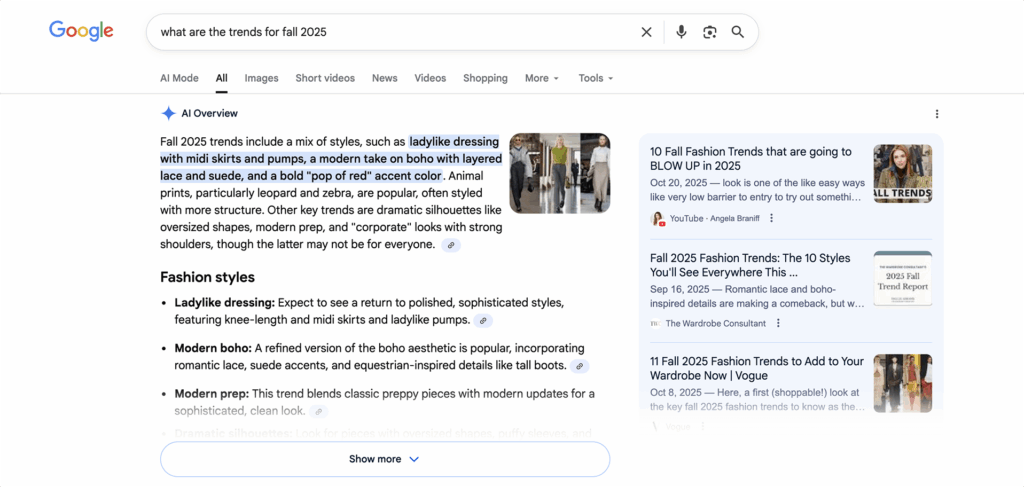Click the 'Ladylike dressing:' bold label

(x=225, y=304)
